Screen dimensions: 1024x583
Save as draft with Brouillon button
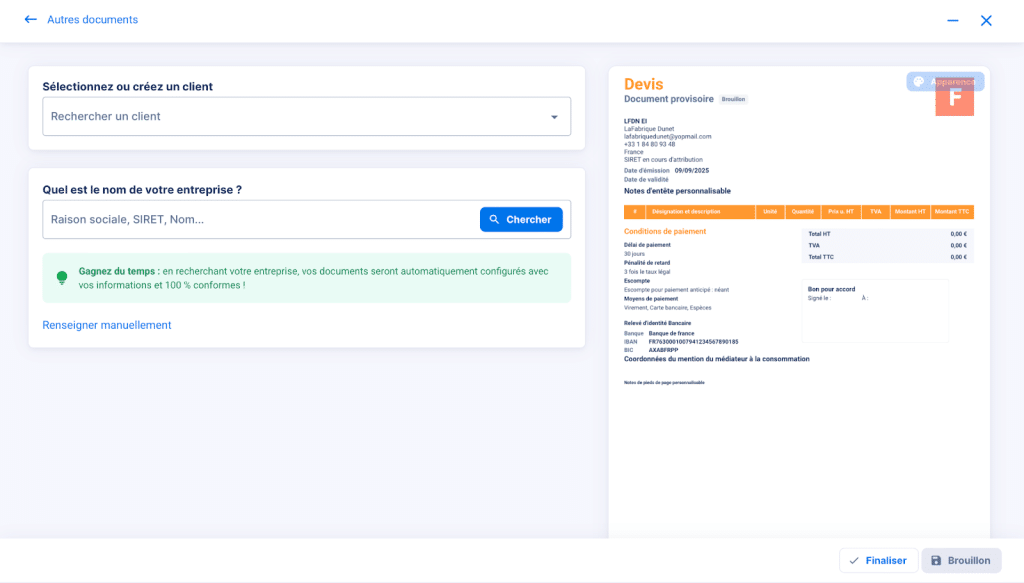pyautogui.click(x=961, y=561)
